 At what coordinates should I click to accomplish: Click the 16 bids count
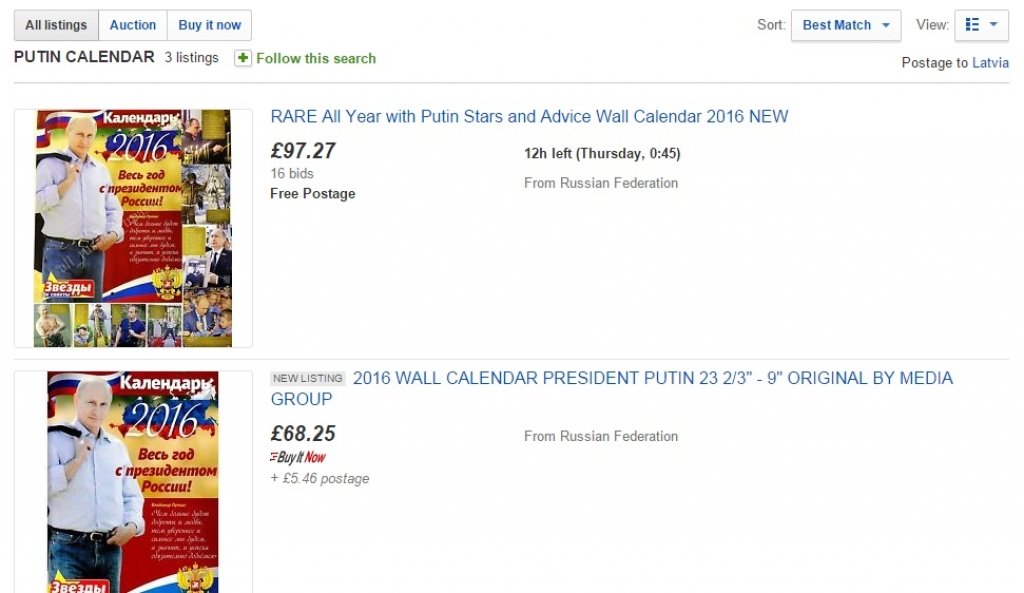(x=292, y=173)
